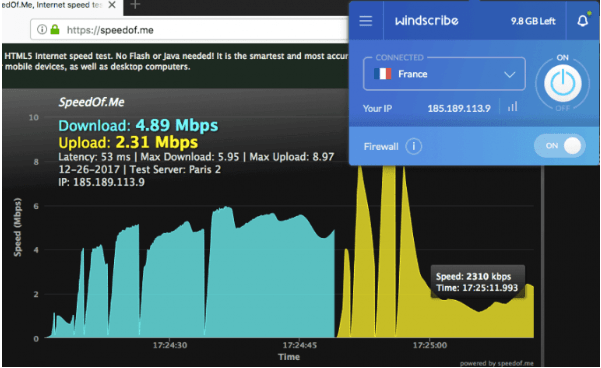
Task: Click the site information icon in address bar
Action: (x=42, y=30)
